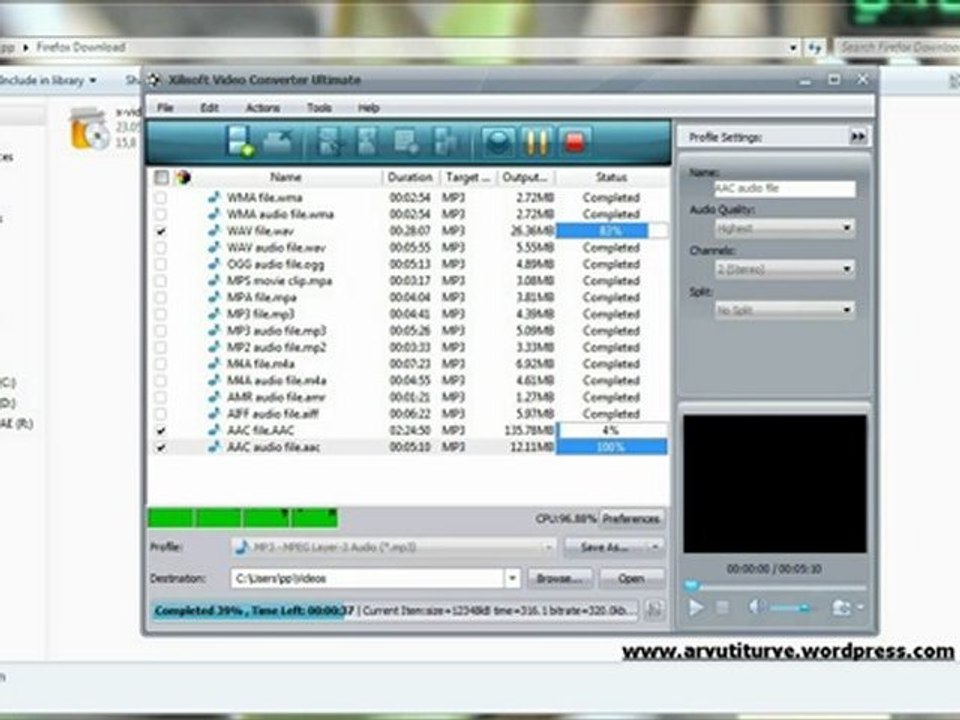This screenshot has height=720, width=960.
Task: Click the Preferences button
Action: pyautogui.click(x=631, y=519)
